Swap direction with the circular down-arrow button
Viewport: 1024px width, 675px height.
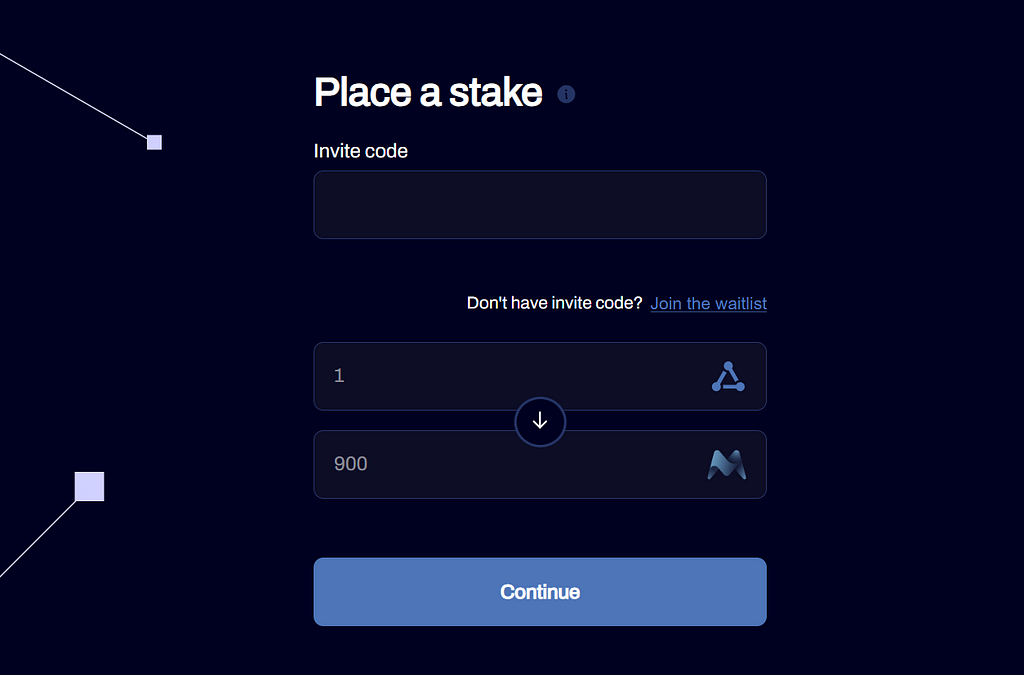click(x=540, y=422)
